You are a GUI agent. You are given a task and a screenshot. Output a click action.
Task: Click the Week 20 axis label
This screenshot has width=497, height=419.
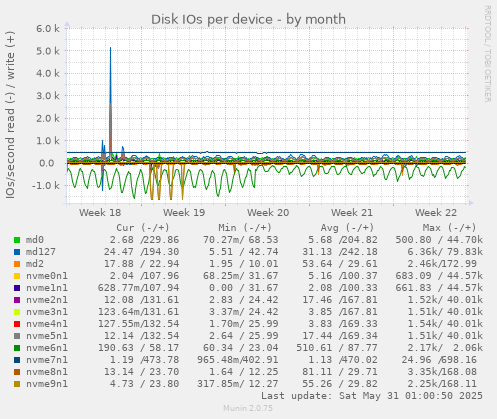point(268,213)
